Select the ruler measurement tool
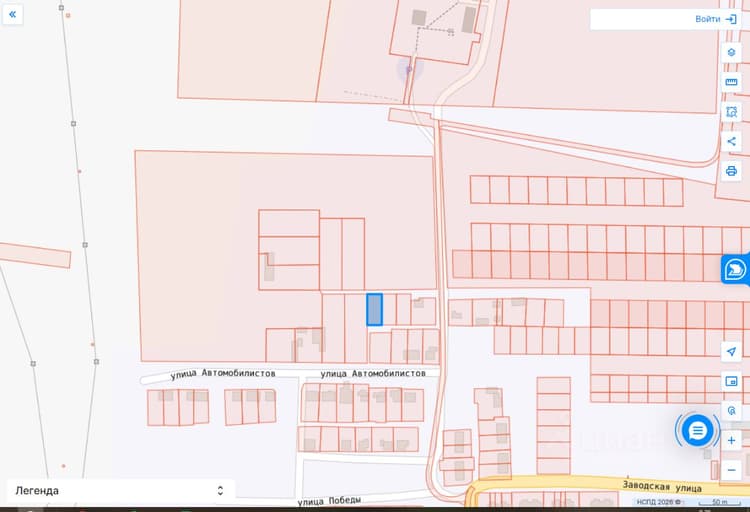Image resolution: width=750 pixels, height=512 pixels. point(731,82)
